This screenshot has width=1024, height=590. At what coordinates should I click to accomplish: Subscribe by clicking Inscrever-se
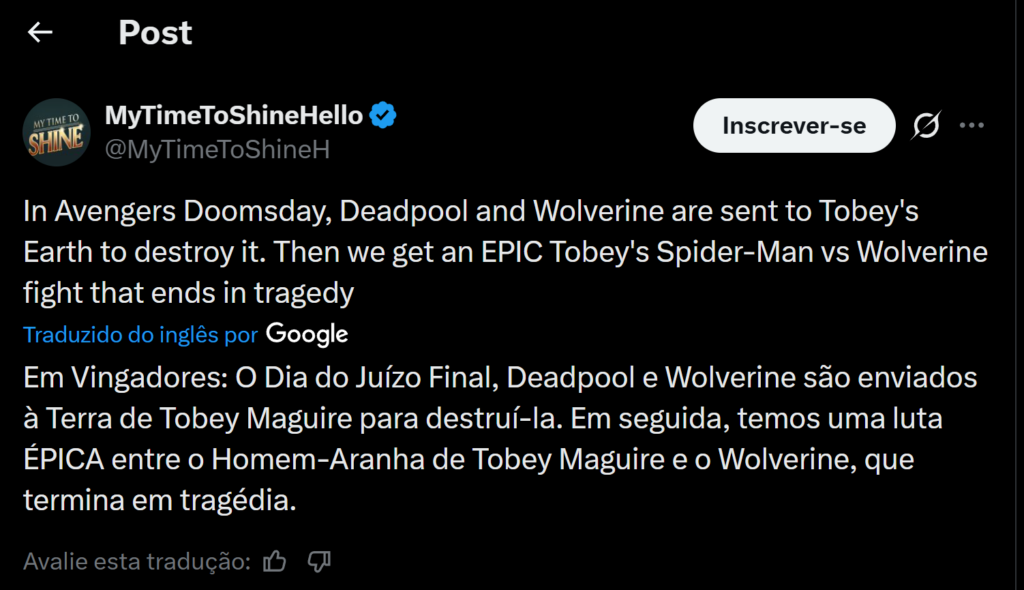794,125
